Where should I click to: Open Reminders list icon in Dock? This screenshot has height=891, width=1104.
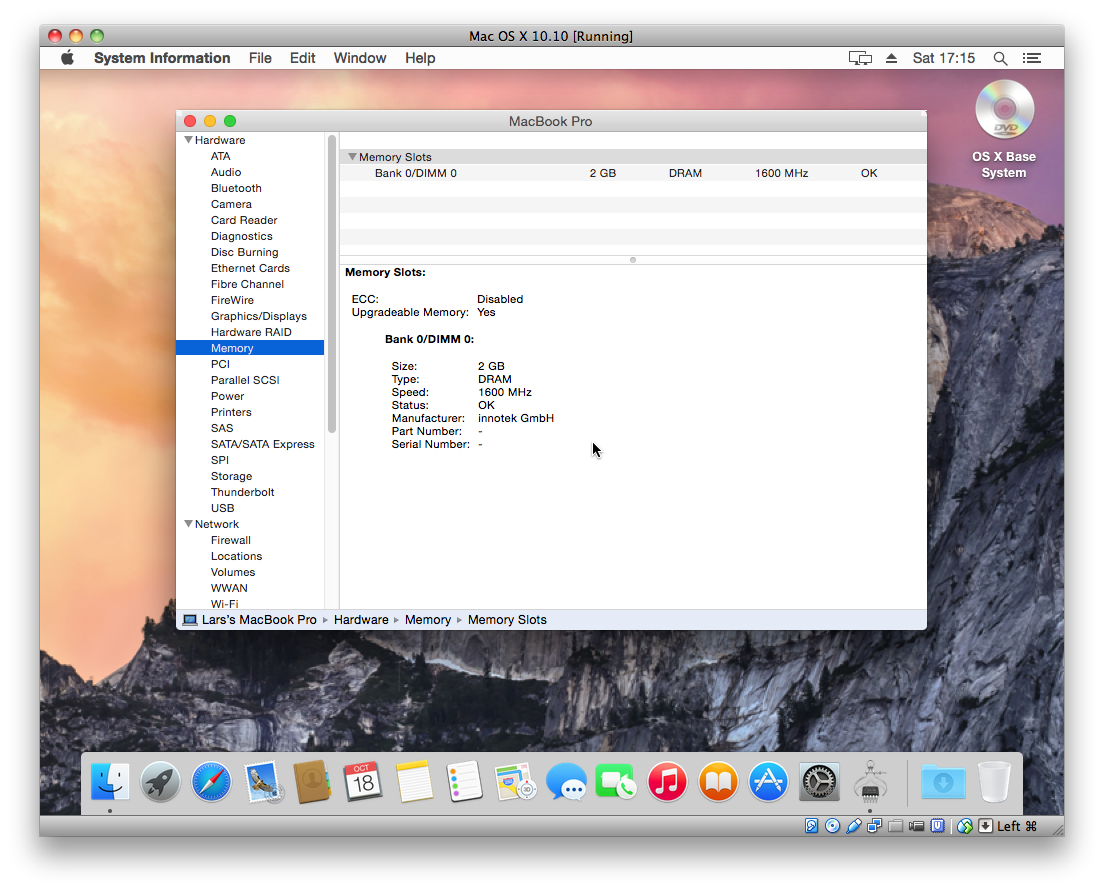(x=465, y=782)
